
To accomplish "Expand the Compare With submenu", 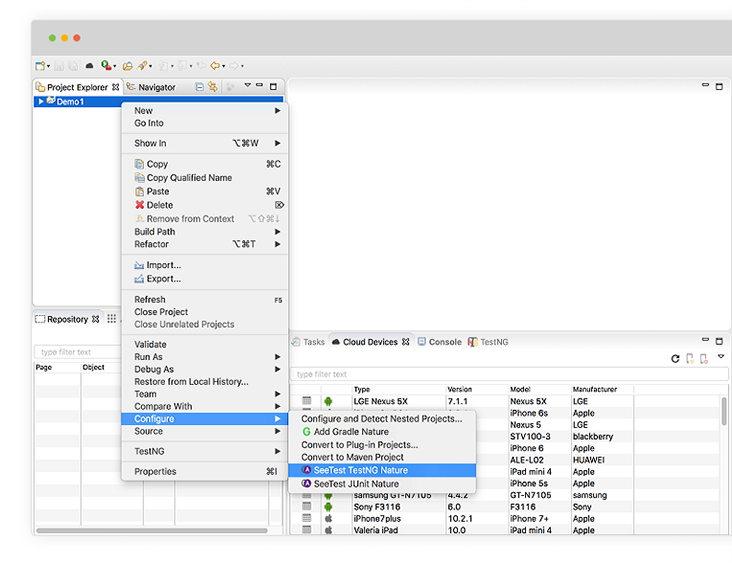I will (x=205, y=406).
